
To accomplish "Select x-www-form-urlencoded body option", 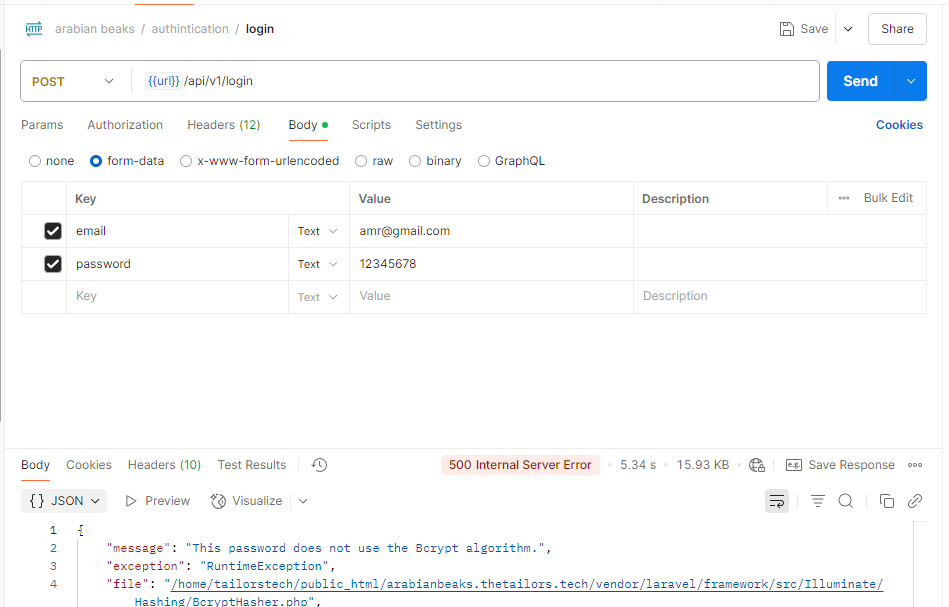I will pos(186,161).
